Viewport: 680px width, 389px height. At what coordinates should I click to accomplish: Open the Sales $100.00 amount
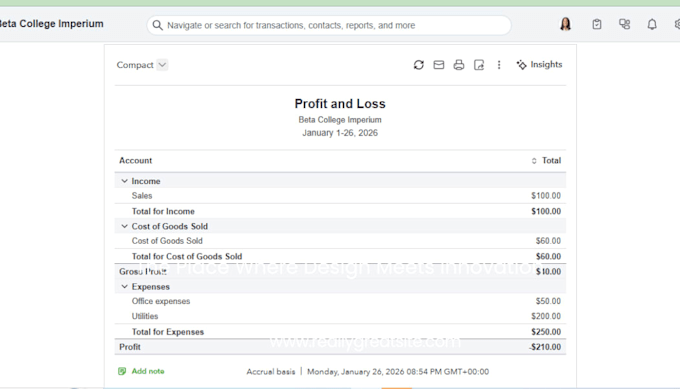tap(546, 196)
